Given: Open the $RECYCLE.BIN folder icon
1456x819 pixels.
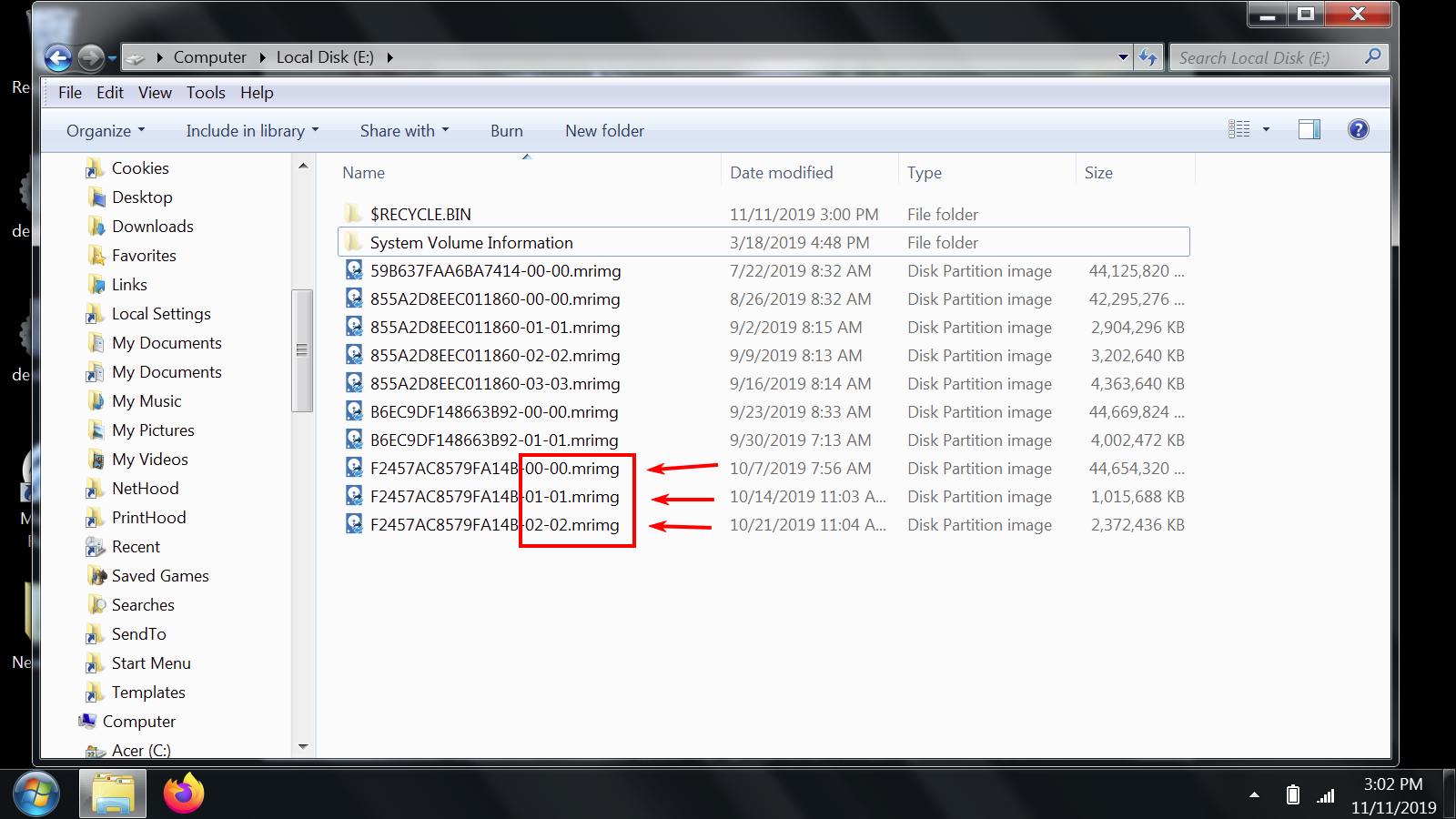Looking at the screenshot, I should click(x=354, y=215).
